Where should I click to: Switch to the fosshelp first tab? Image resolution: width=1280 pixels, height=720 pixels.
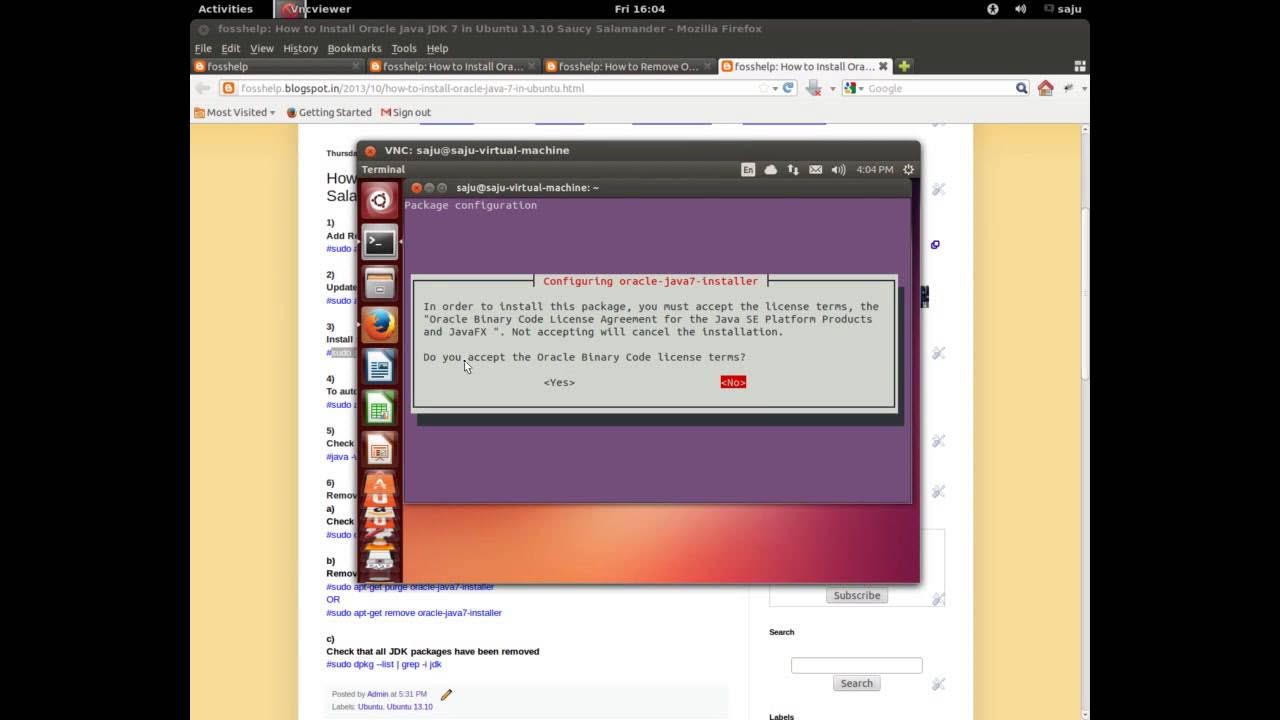tap(276, 66)
